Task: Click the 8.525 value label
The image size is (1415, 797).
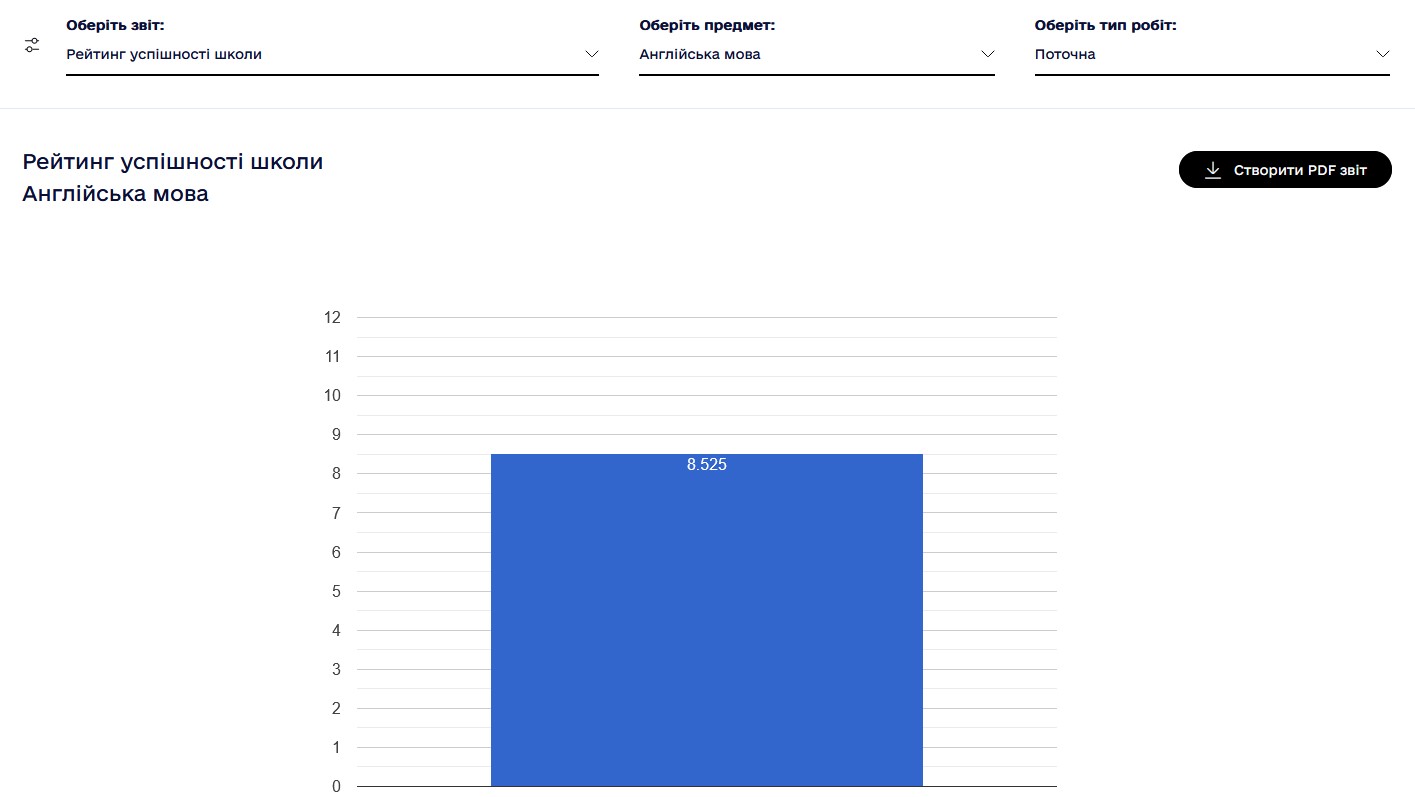Action: coord(707,465)
